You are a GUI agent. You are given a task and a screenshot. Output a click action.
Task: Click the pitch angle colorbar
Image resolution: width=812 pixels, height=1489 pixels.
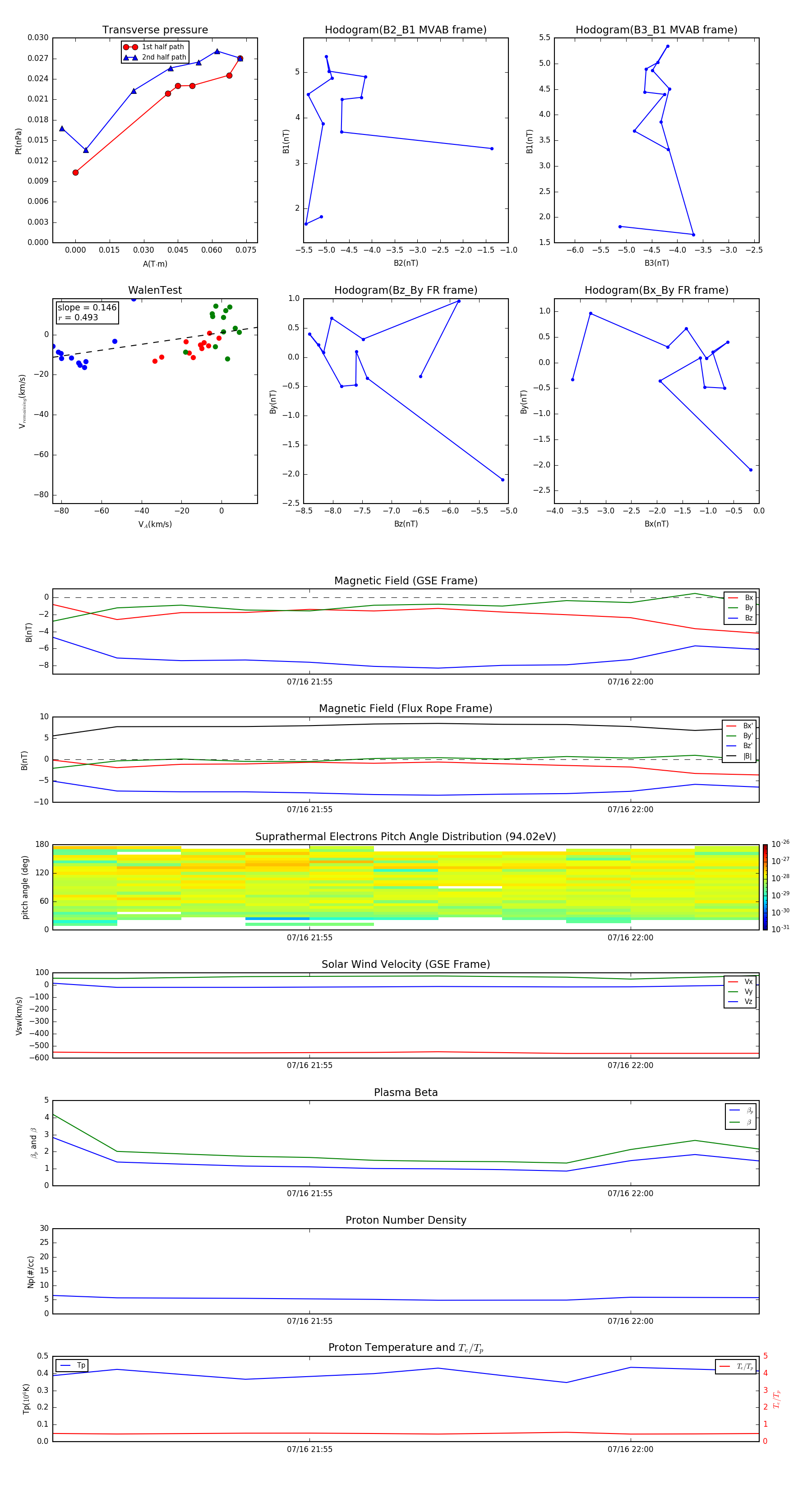click(765, 887)
